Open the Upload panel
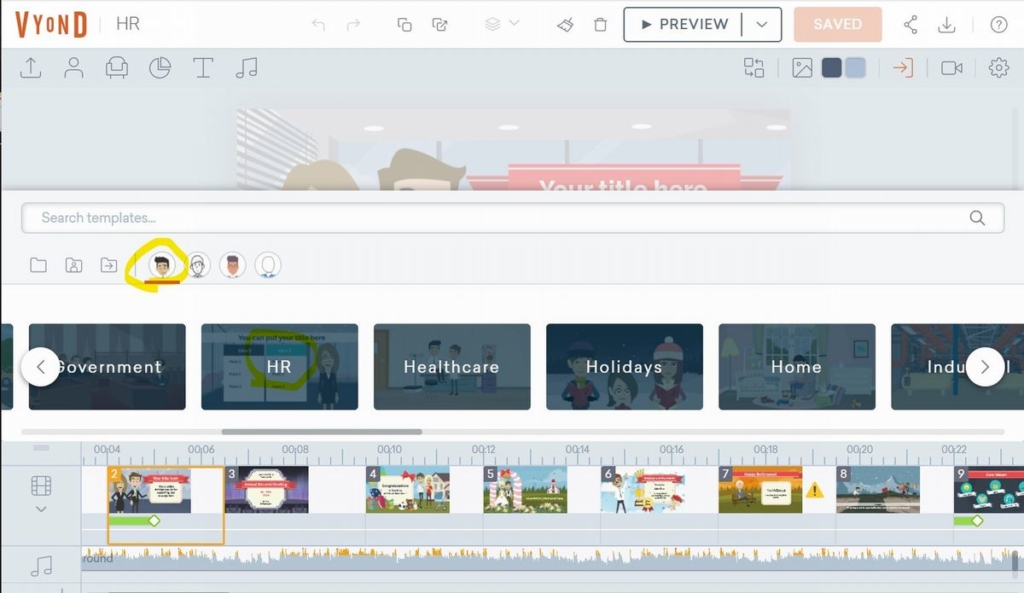1024x593 pixels. point(31,68)
